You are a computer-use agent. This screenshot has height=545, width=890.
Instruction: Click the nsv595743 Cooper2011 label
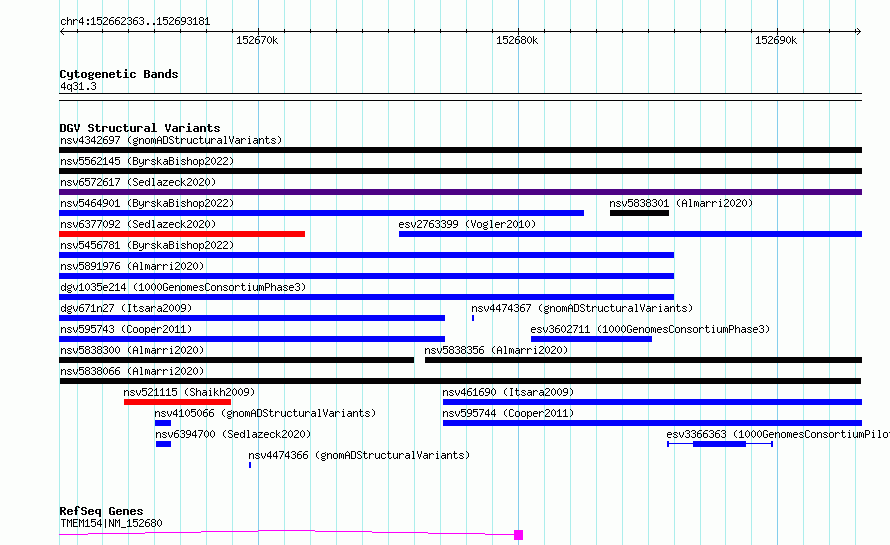click(126, 329)
